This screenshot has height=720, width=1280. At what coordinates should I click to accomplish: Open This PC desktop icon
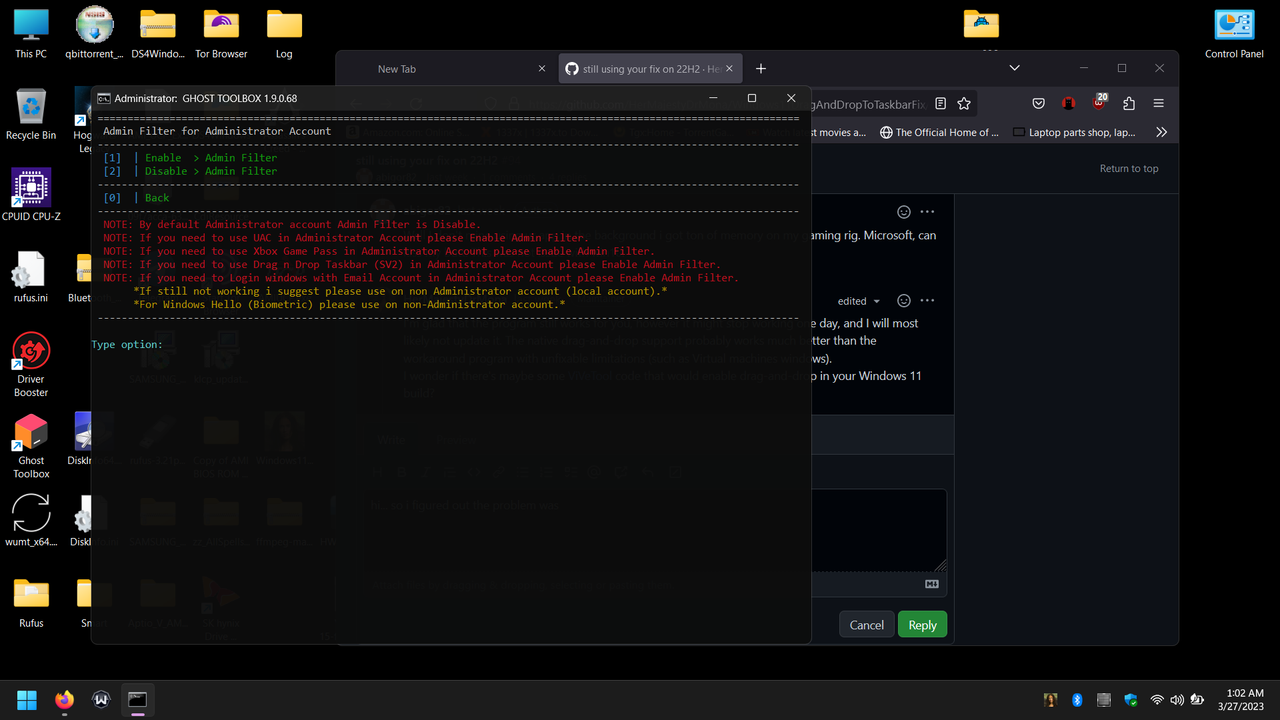(x=31, y=33)
